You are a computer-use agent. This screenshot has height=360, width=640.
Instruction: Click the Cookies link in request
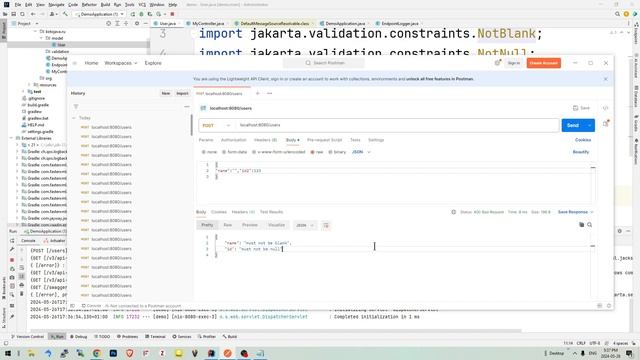583,140
